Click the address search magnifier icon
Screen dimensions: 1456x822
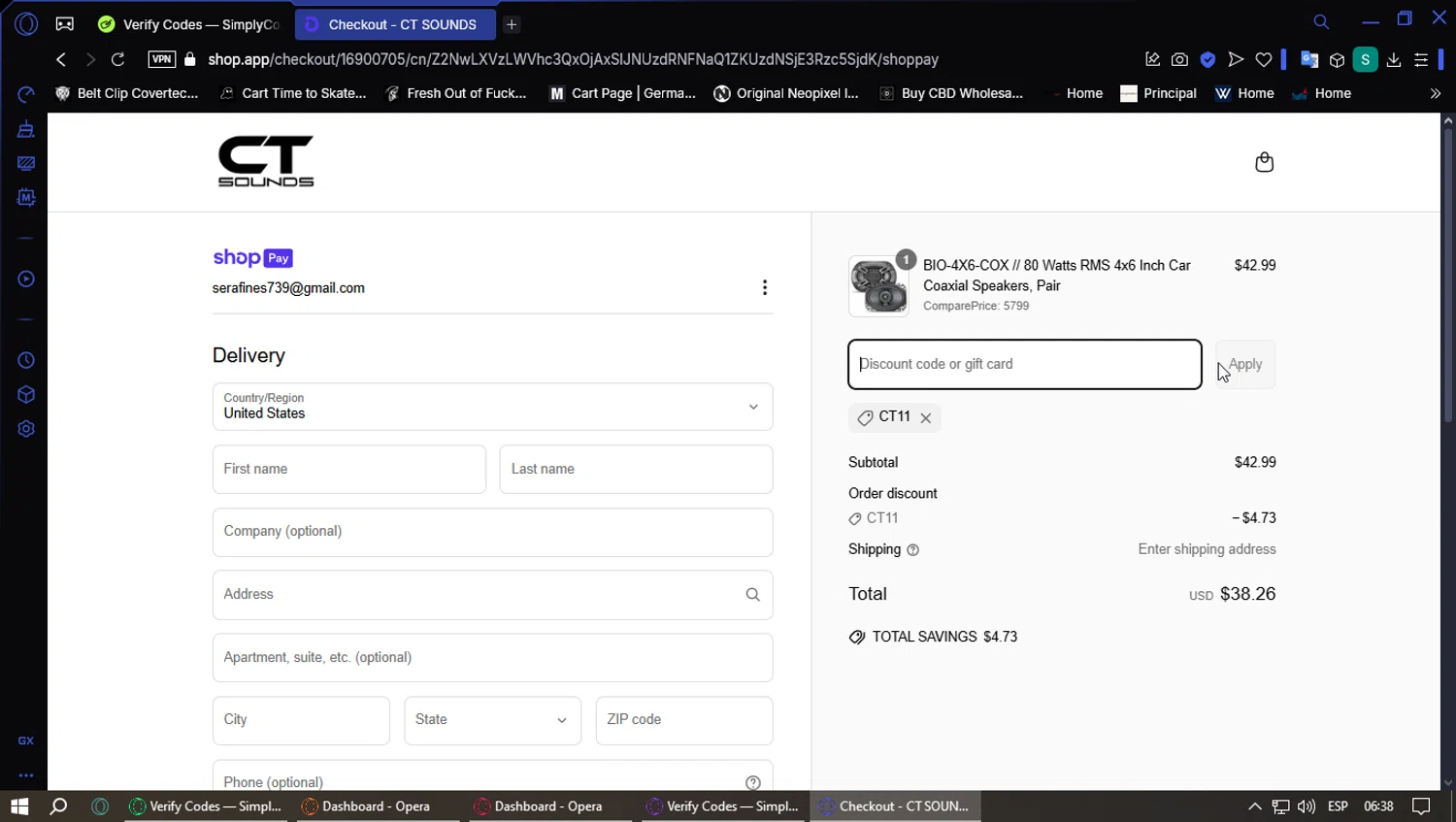753,595
